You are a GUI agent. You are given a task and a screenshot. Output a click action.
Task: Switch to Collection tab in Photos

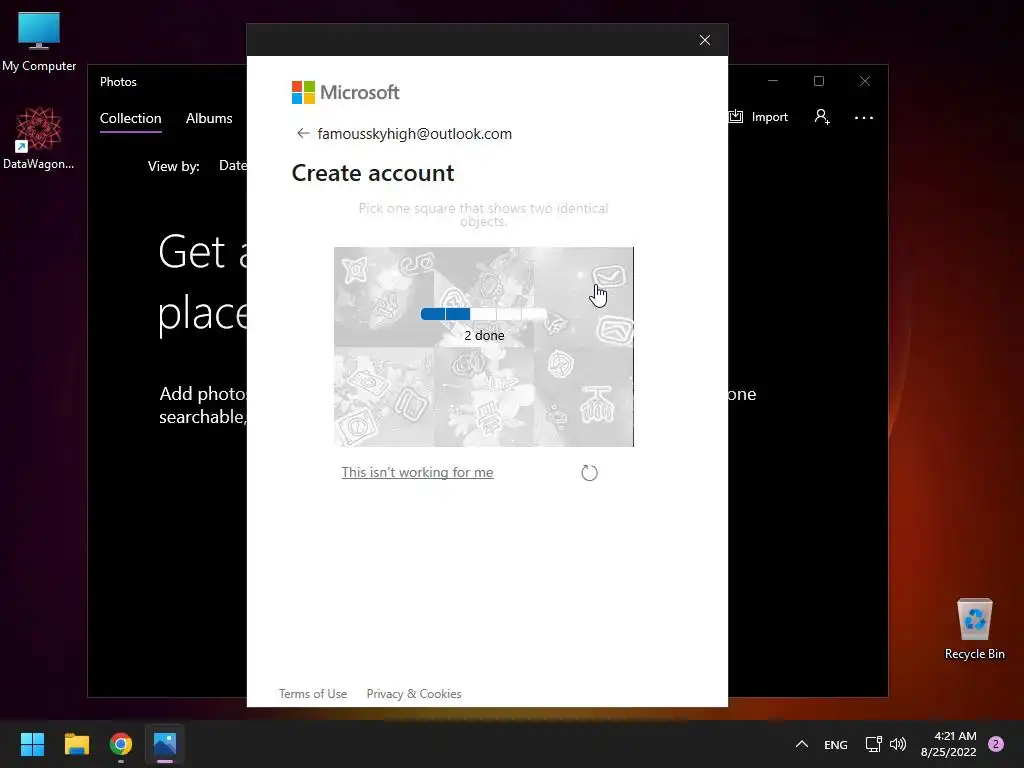[131, 118]
